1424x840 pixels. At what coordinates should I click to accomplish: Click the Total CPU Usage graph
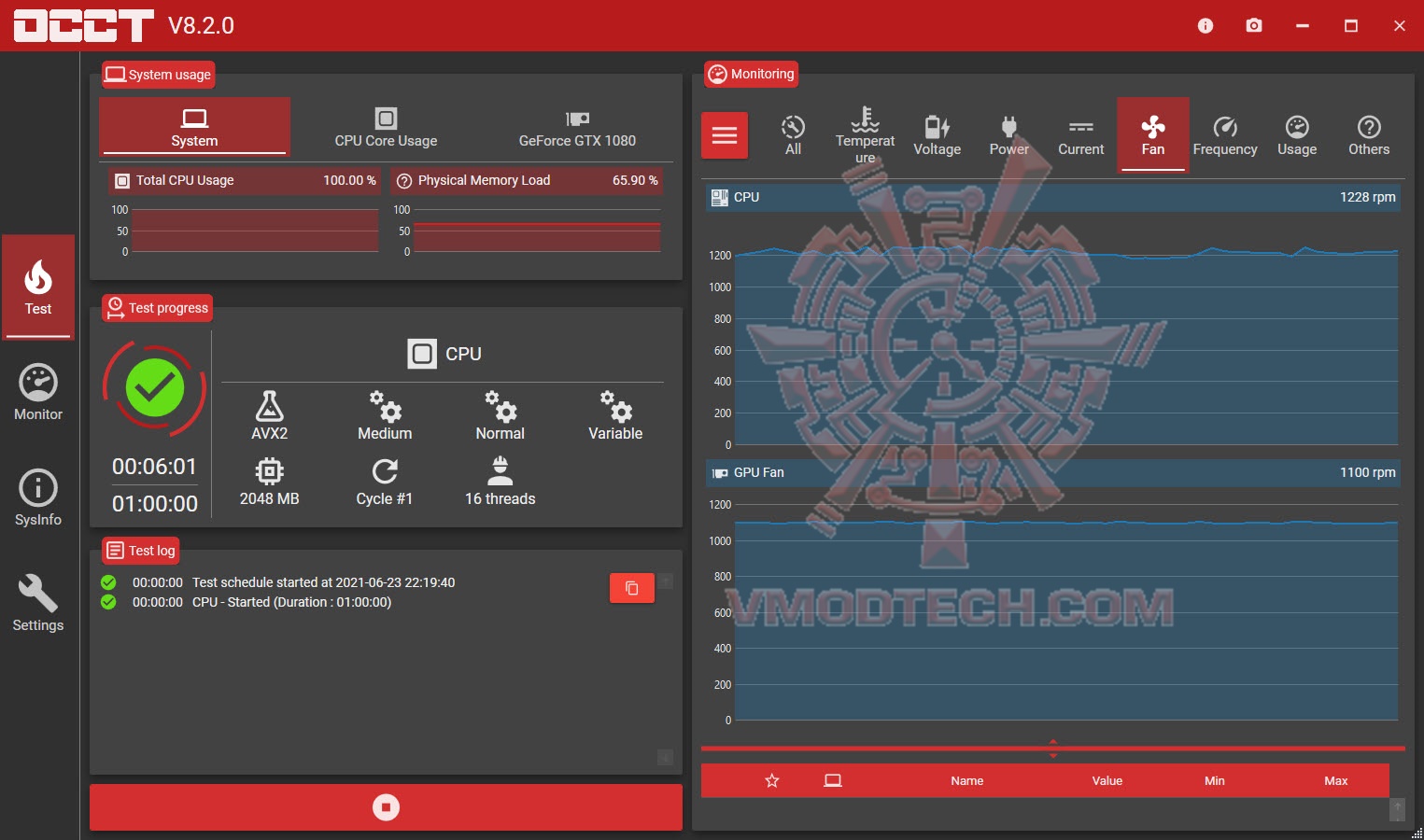[254, 231]
